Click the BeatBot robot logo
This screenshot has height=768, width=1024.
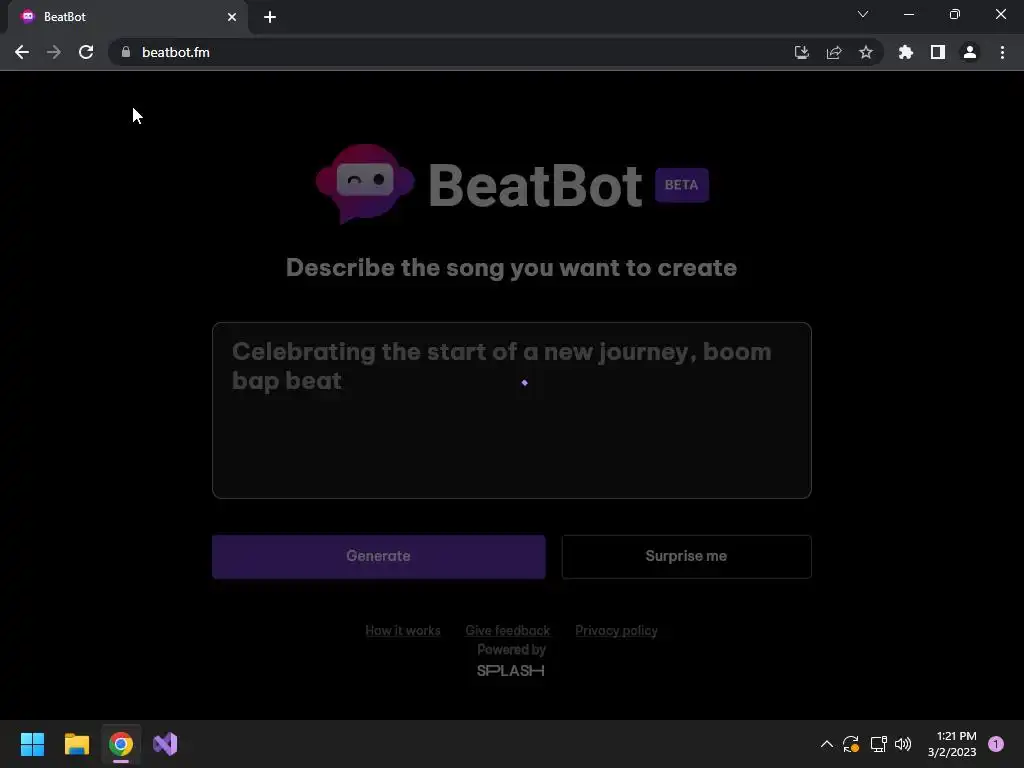[x=365, y=184]
